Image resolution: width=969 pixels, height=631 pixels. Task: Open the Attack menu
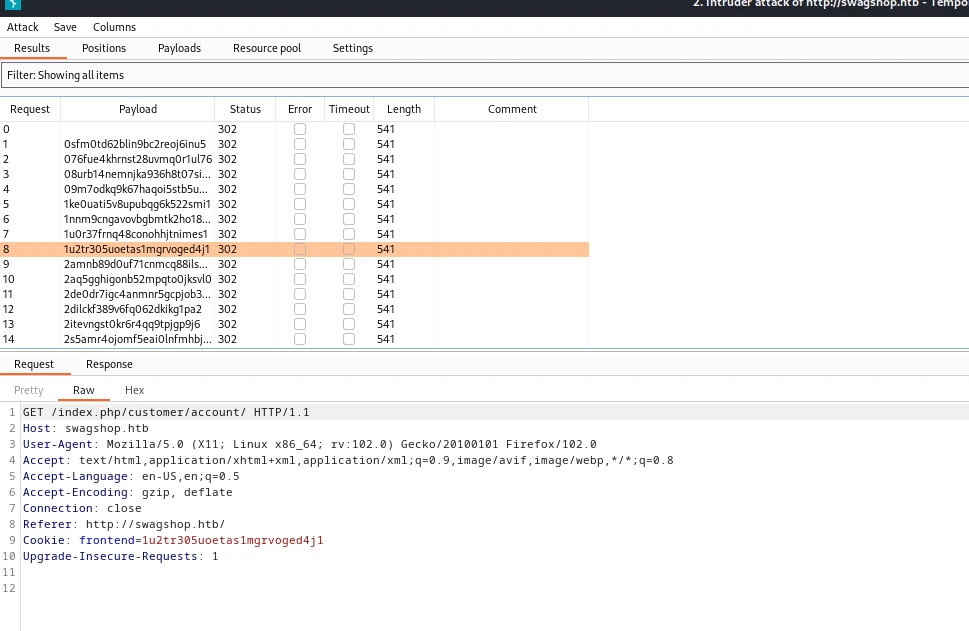[22, 27]
